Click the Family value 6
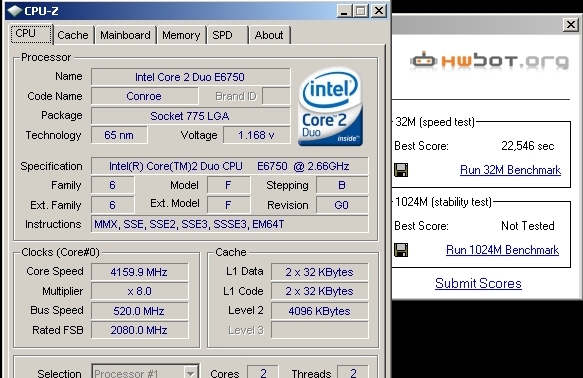The image size is (583, 378). tap(113, 185)
